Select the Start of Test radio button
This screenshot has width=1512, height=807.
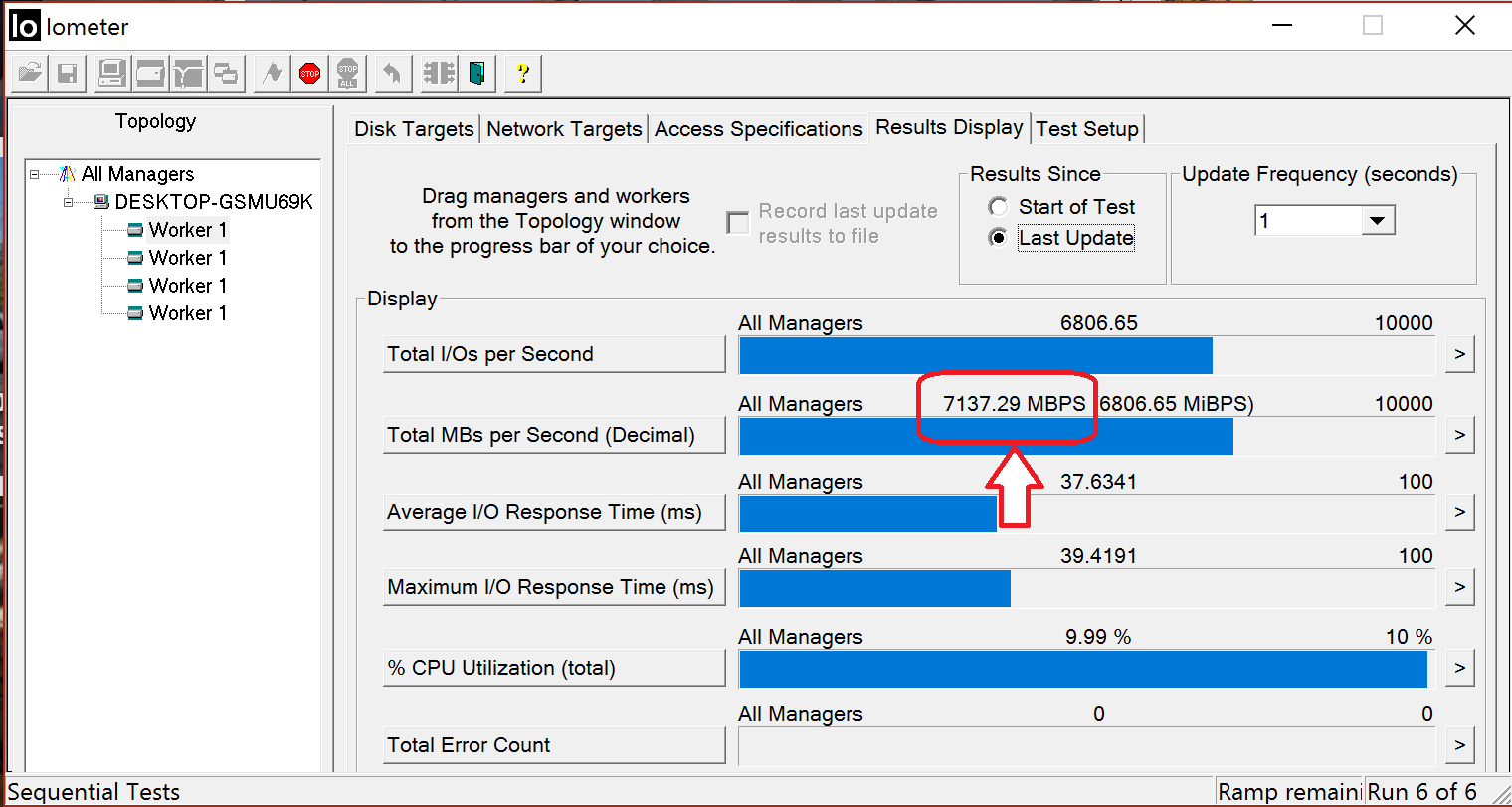pos(998,207)
